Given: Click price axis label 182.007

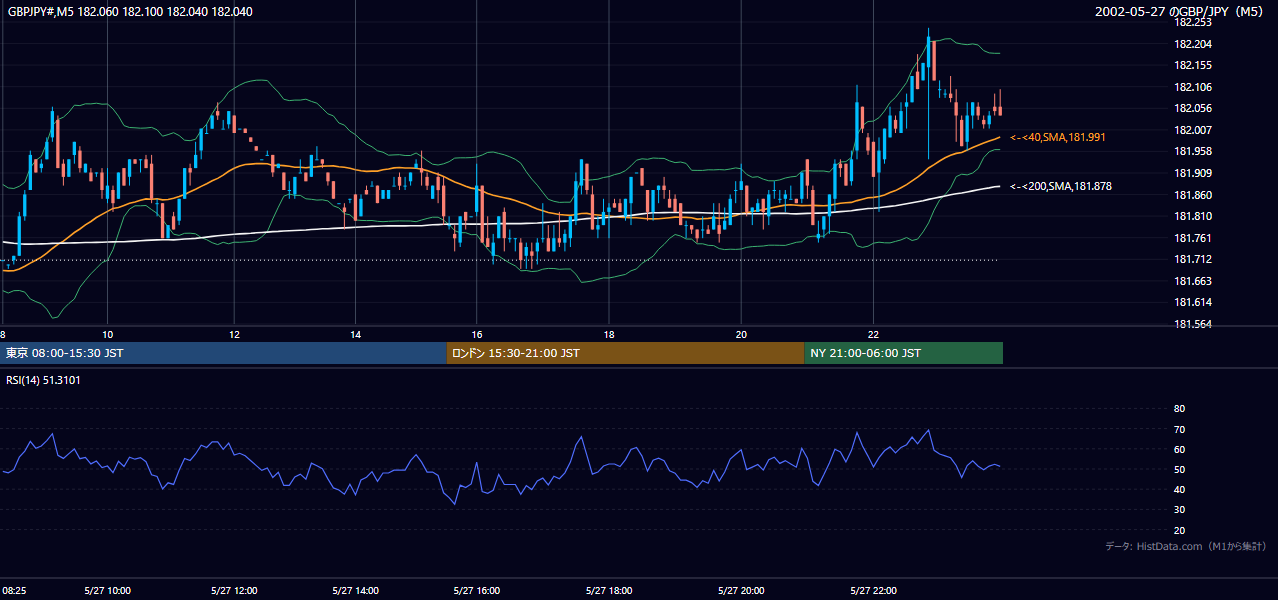Looking at the screenshot, I should tap(1192, 130).
